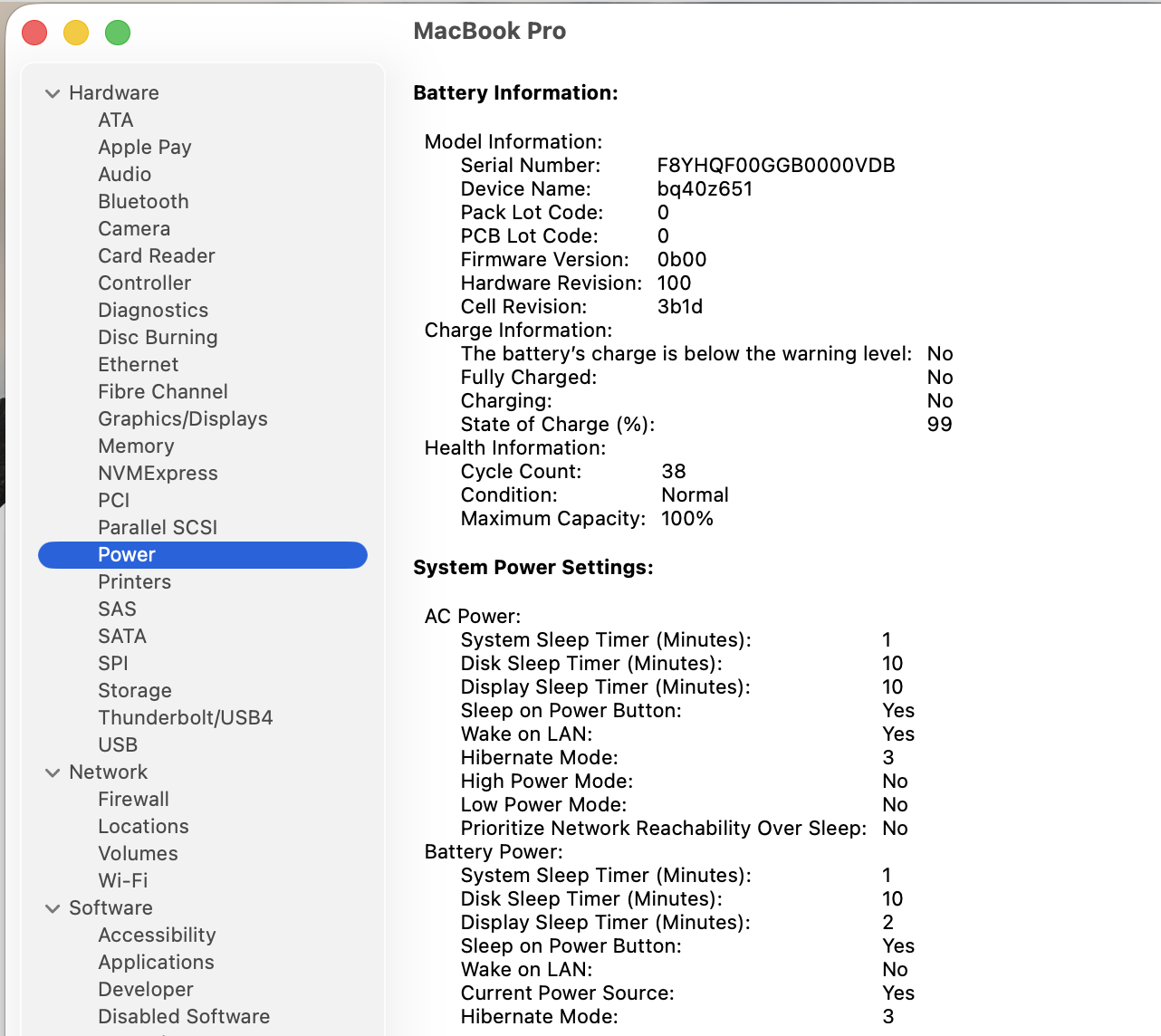Screen dimensions: 1161x1036
Task: Click device name bq40z651
Action: 705,189
